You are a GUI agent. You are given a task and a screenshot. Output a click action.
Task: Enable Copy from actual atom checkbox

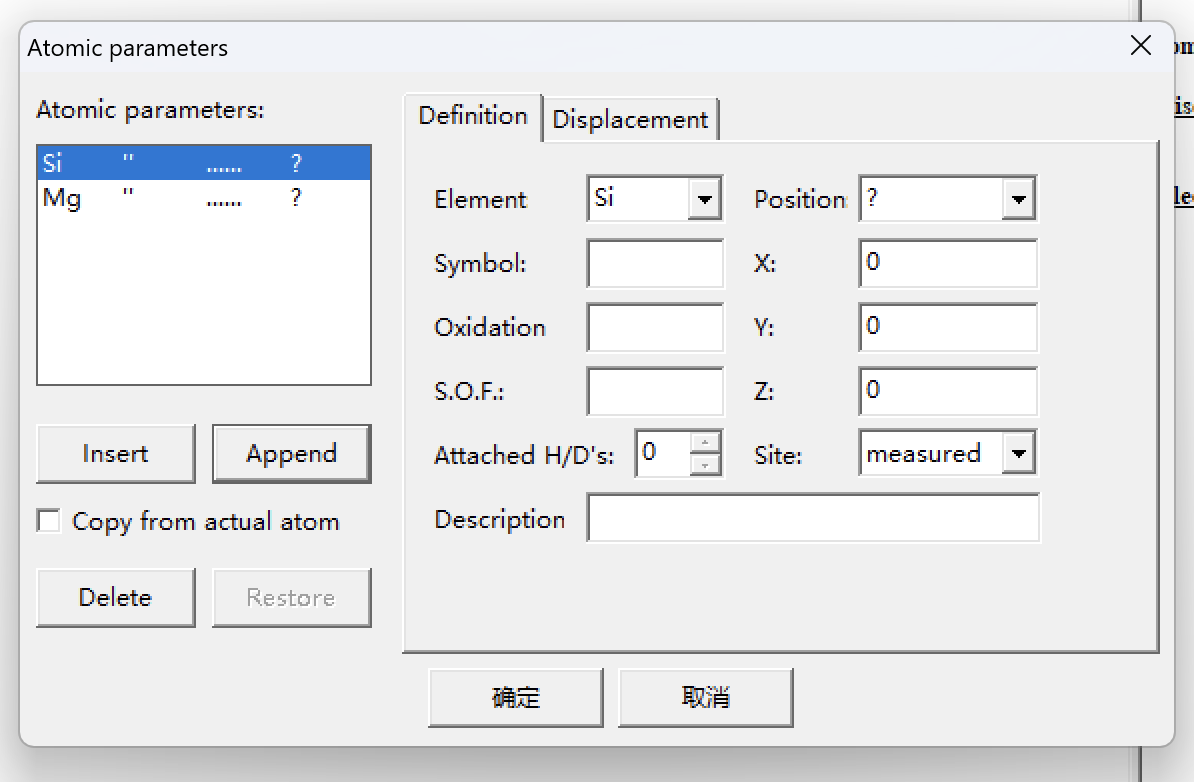click(49, 521)
